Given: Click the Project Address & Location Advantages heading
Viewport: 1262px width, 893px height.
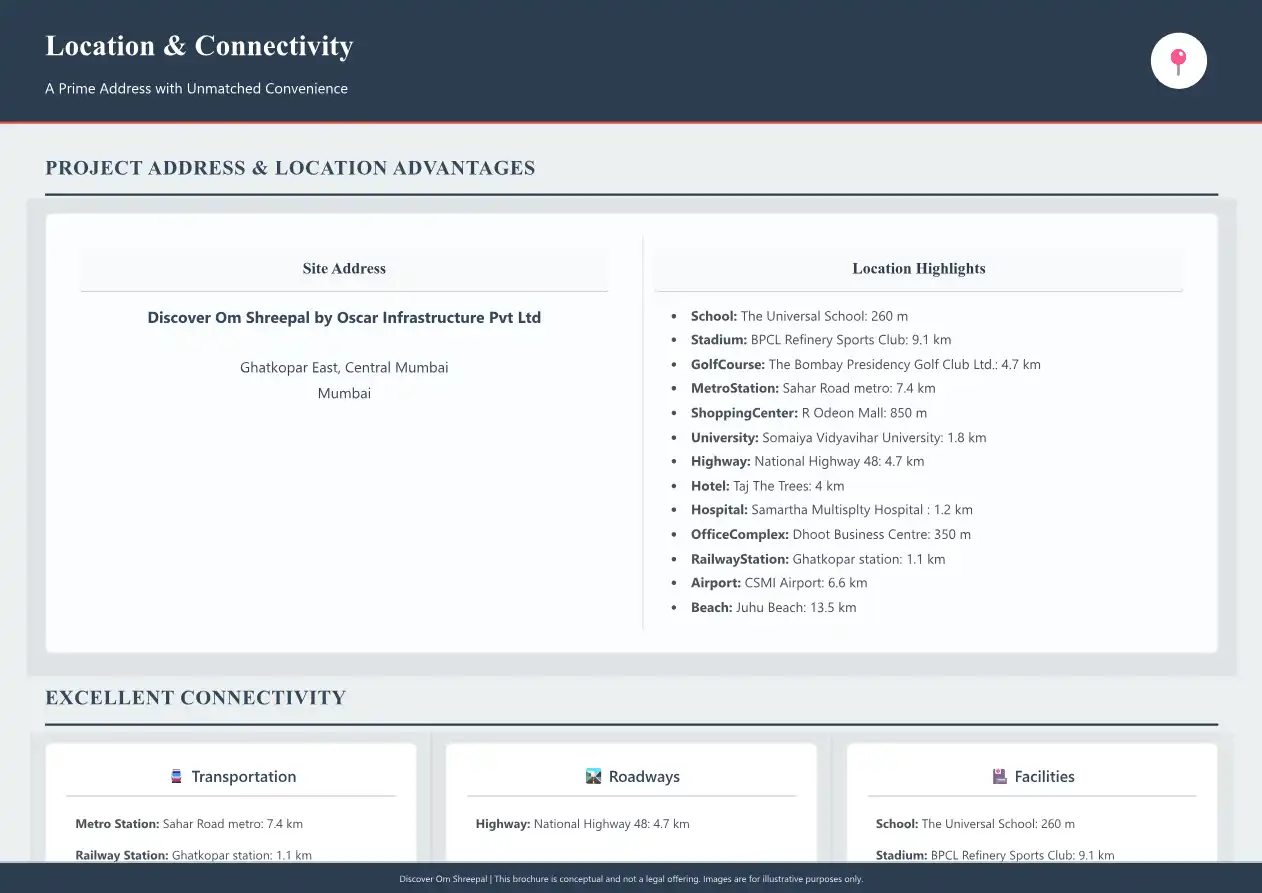Looking at the screenshot, I should pos(290,168).
